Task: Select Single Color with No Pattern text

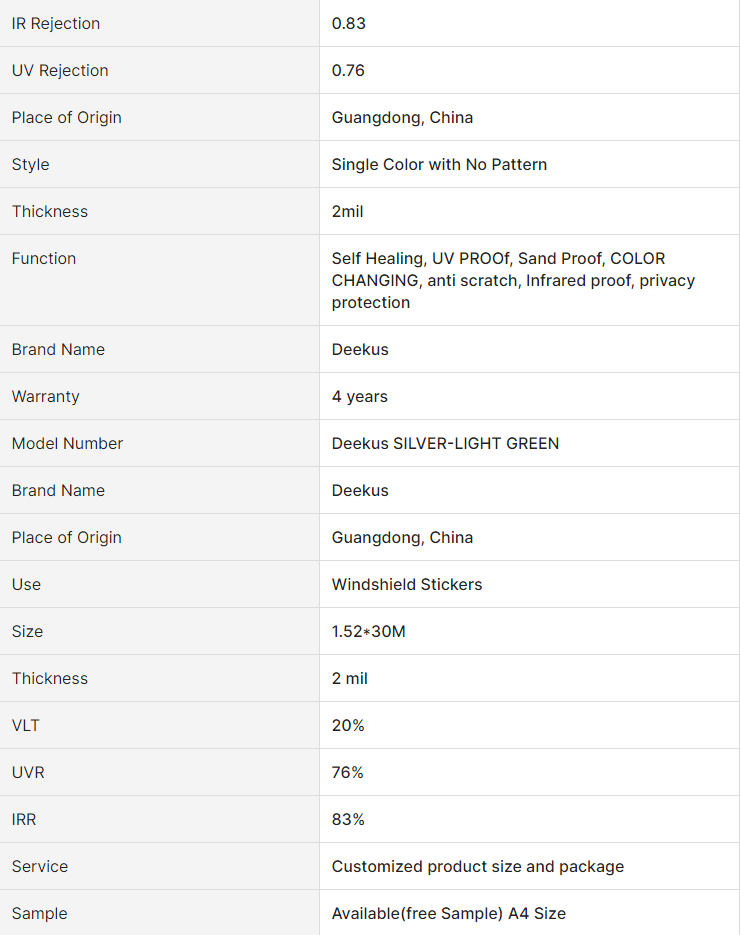Action: pos(439,165)
